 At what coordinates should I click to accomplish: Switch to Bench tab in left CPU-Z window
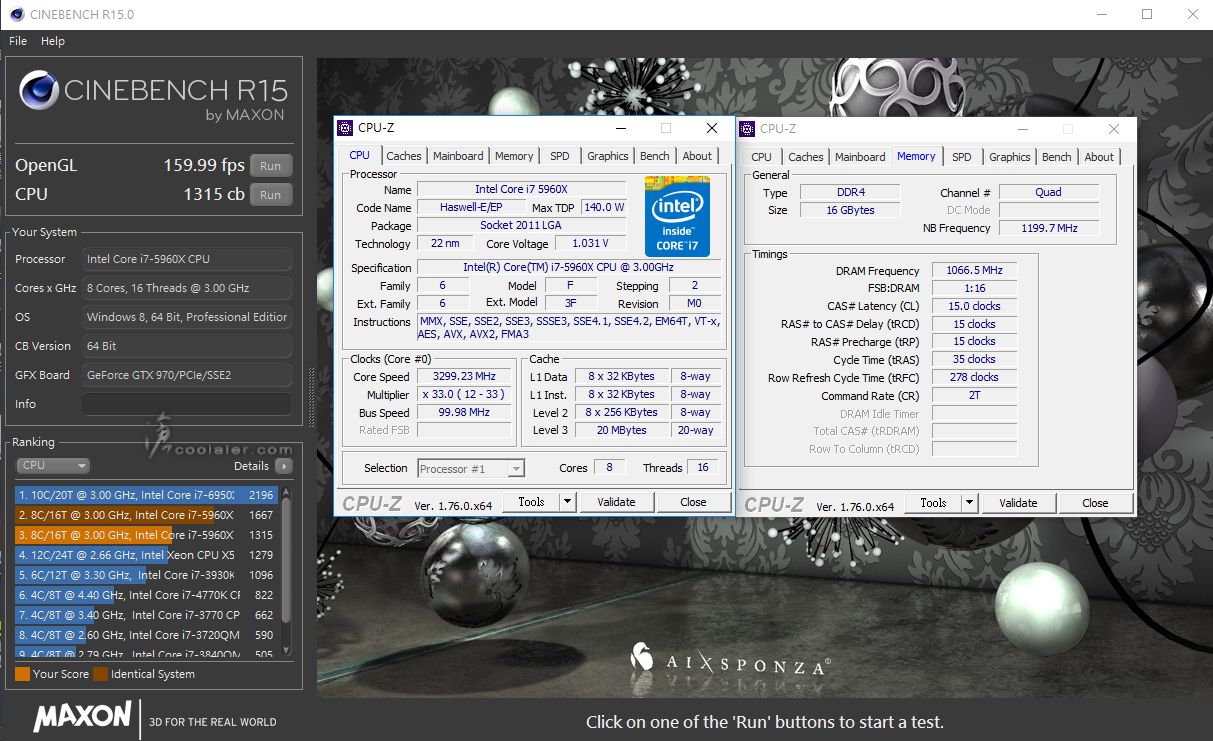[655, 156]
